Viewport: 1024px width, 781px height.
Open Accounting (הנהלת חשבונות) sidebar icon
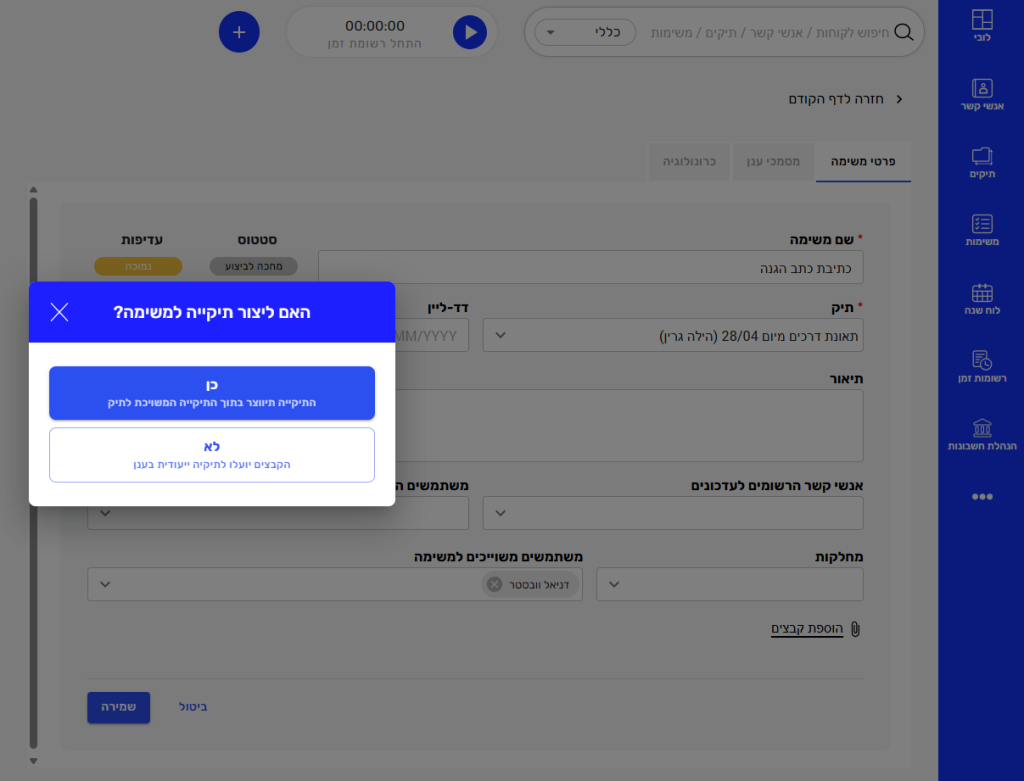[982, 435]
